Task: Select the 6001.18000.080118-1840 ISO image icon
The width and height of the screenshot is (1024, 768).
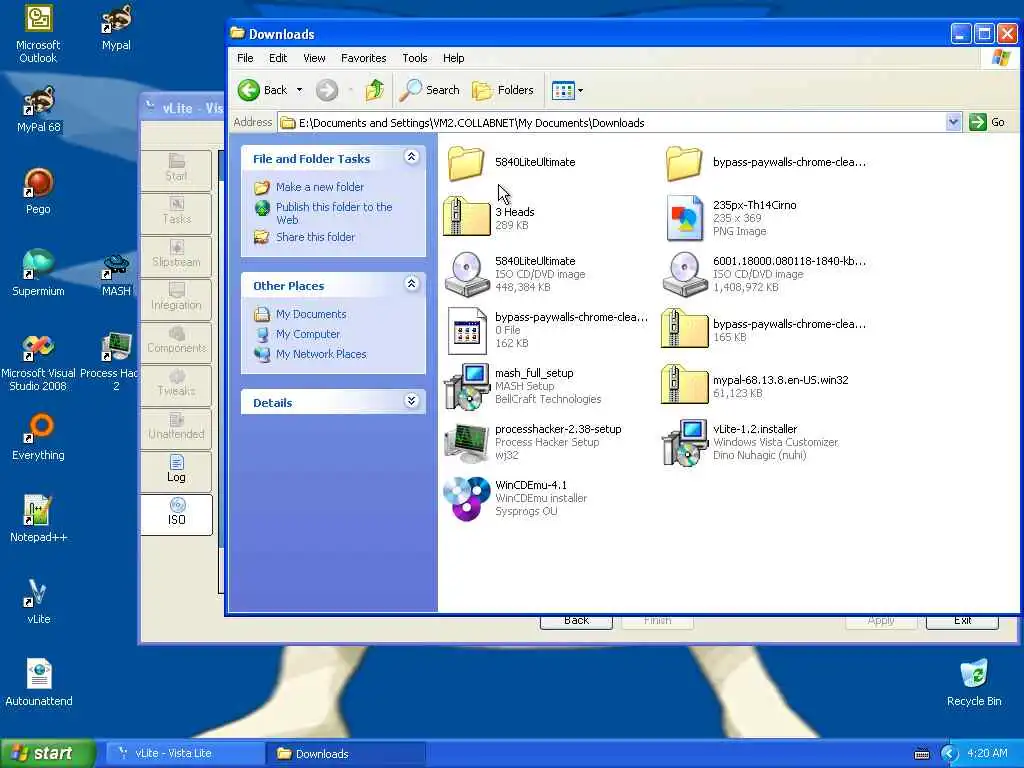Action: [x=684, y=274]
